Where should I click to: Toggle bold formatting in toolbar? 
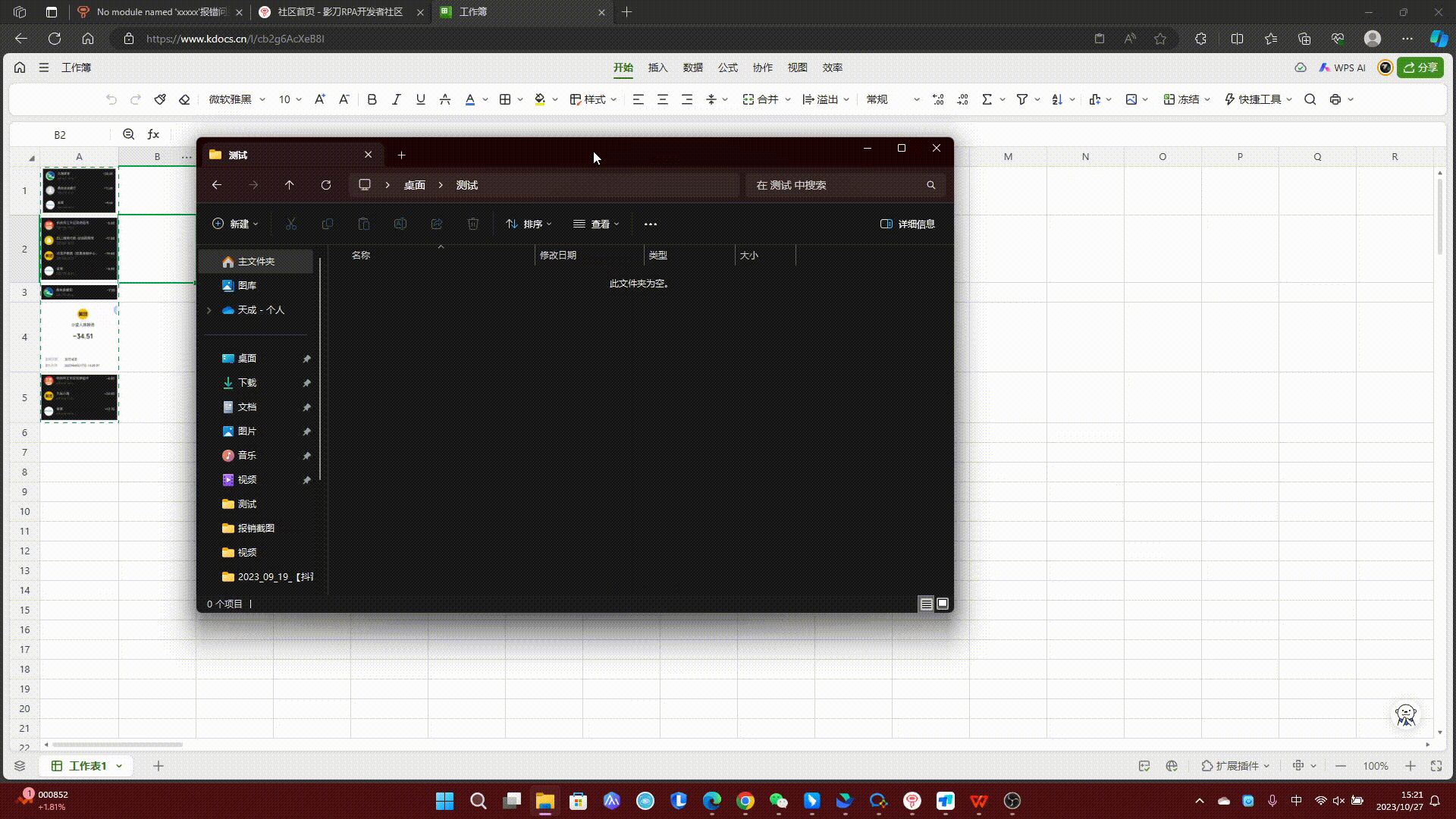click(372, 99)
